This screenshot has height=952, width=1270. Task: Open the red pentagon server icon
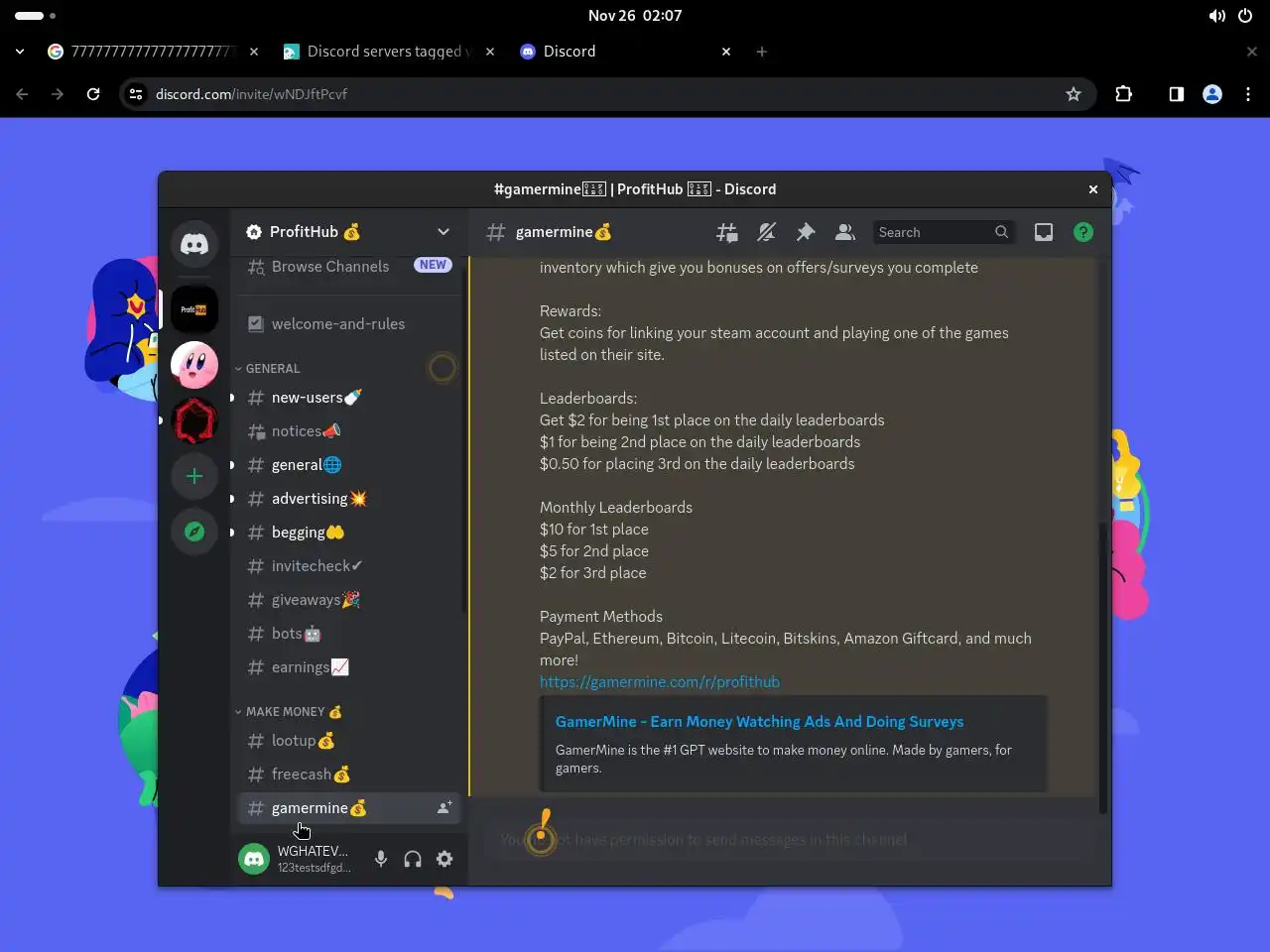(x=194, y=420)
